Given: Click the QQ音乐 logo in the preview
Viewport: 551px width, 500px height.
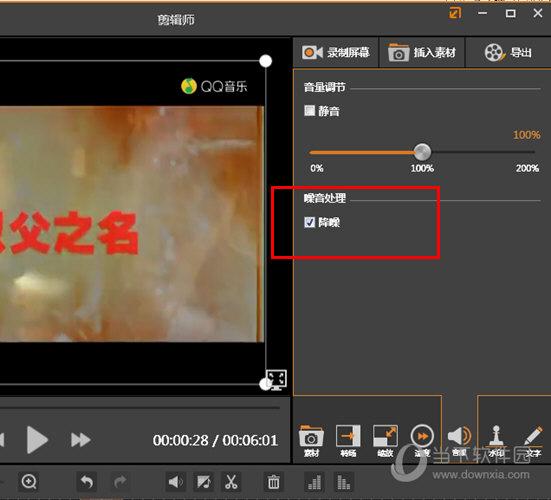Looking at the screenshot, I should 214,86.
